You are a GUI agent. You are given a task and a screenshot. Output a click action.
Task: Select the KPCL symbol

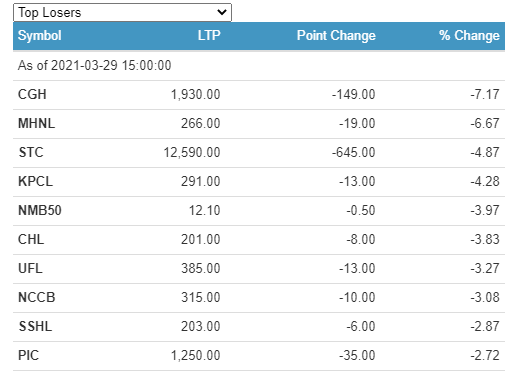(x=35, y=181)
